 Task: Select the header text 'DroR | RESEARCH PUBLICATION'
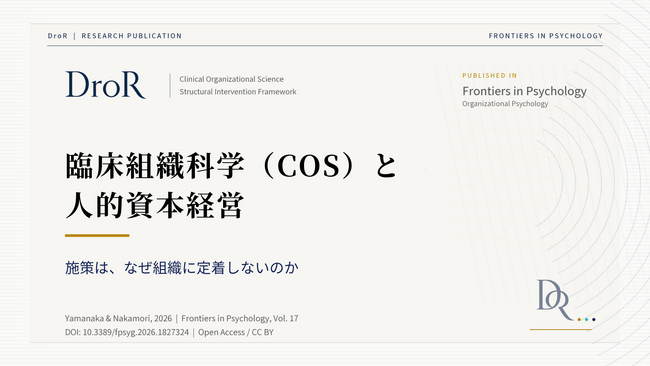tap(115, 36)
